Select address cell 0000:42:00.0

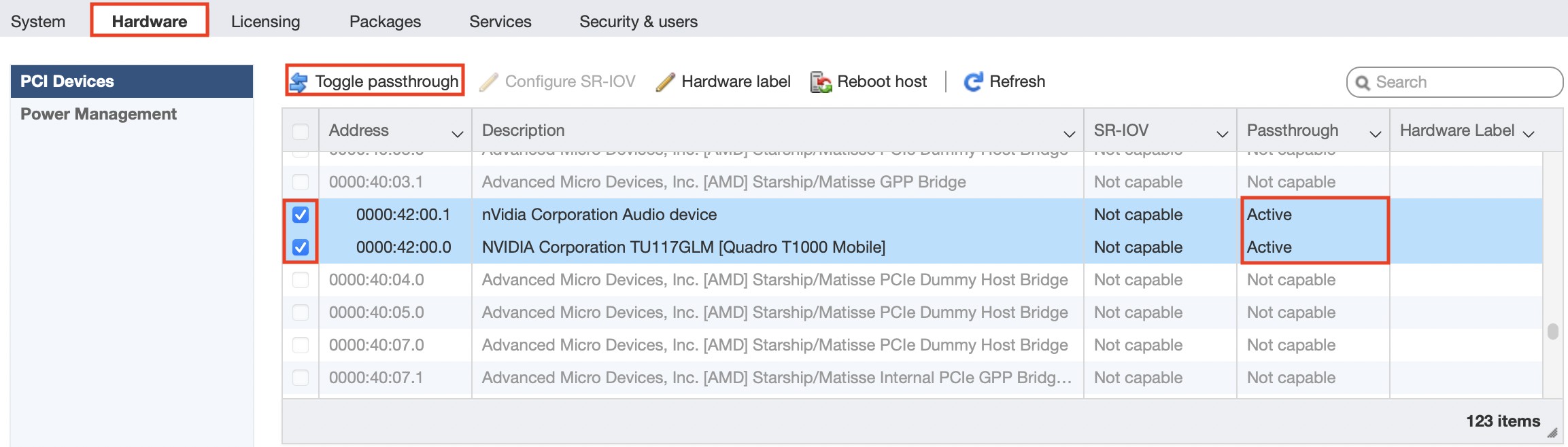coord(403,247)
